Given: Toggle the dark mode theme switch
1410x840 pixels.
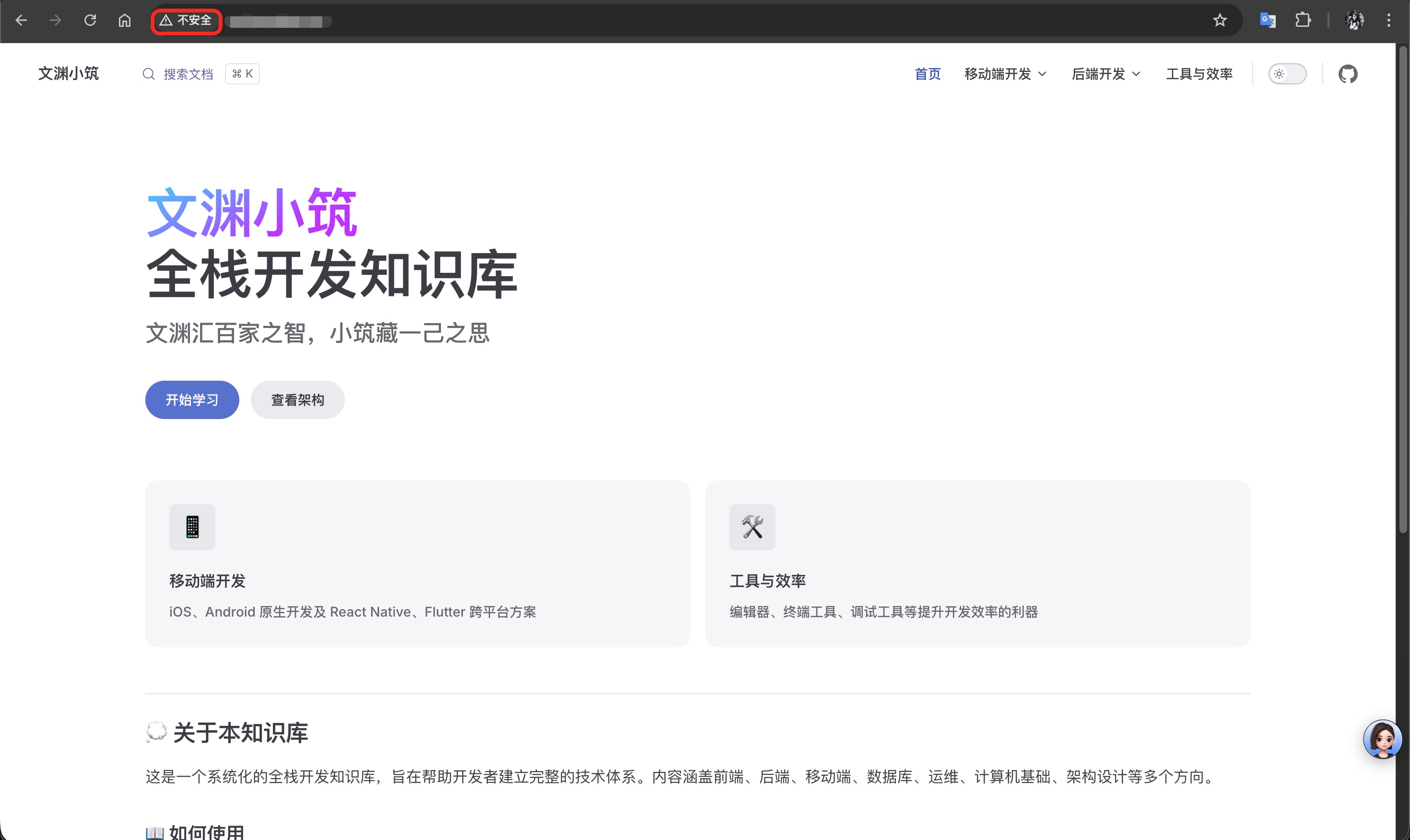Looking at the screenshot, I should [x=1287, y=73].
